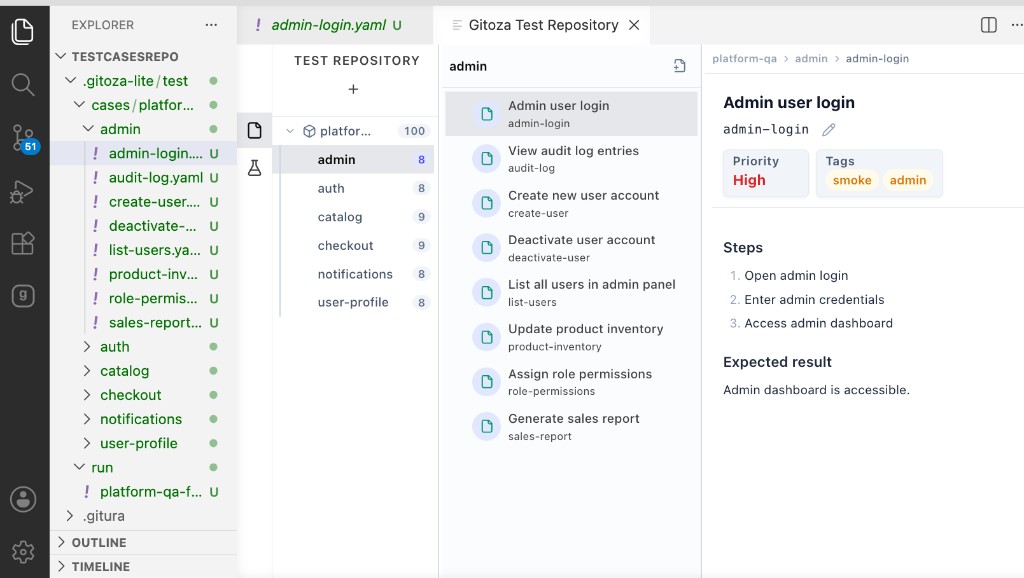
Task: Open the Search view in the activity bar
Action: click(x=23, y=84)
